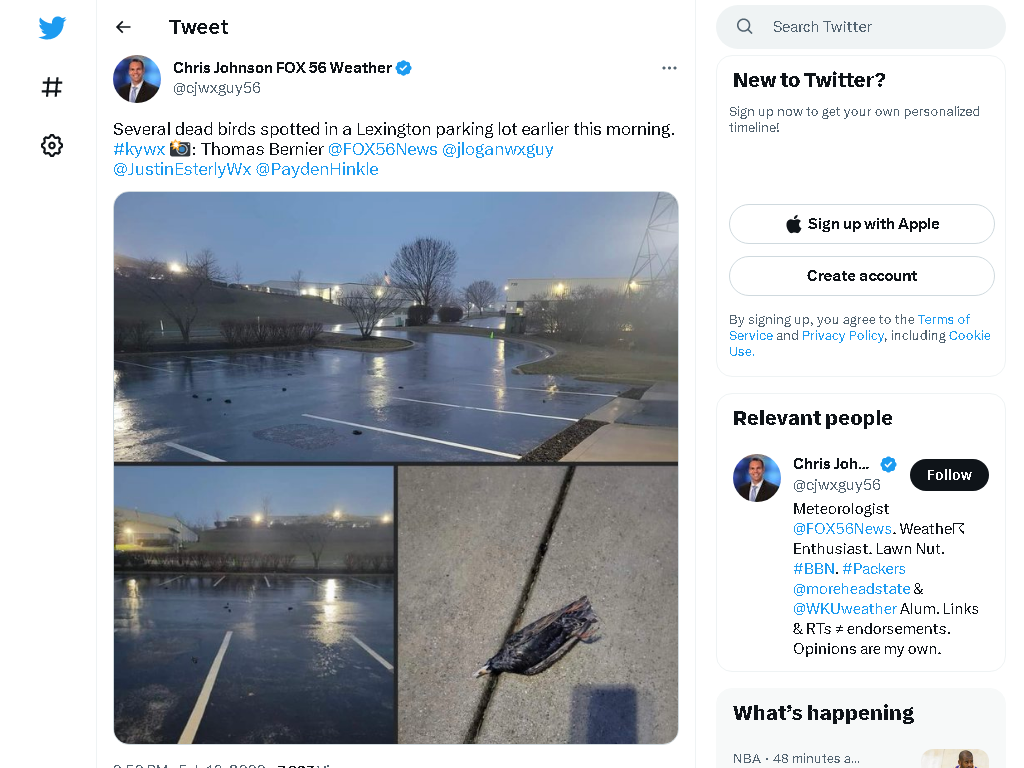Click the Sign up with Apple button
Image resolution: width=1024 pixels, height=768 pixels.
coord(861,224)
